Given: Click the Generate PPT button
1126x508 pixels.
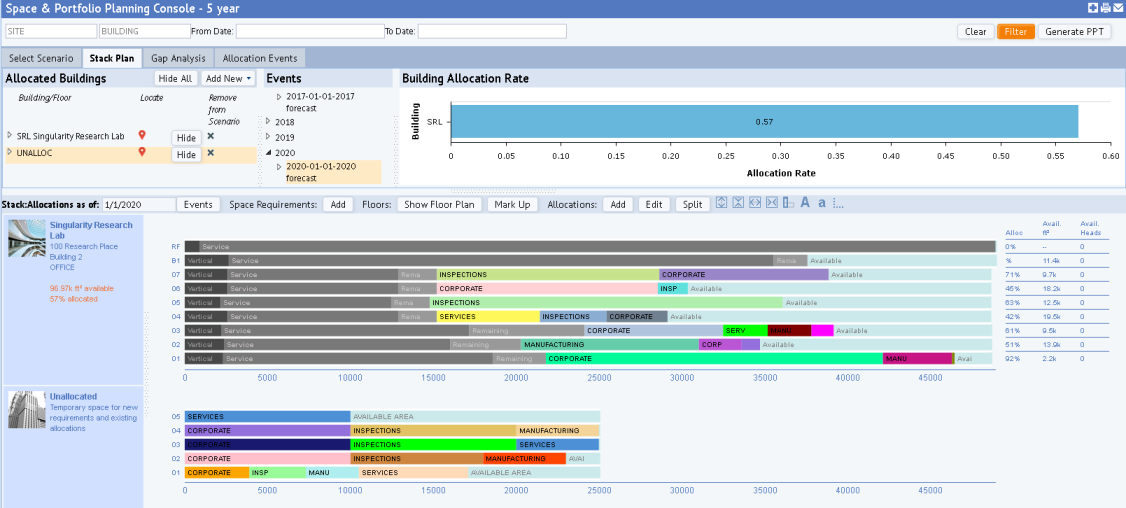Looking at the screenshot, I should tap(1076, 31).
